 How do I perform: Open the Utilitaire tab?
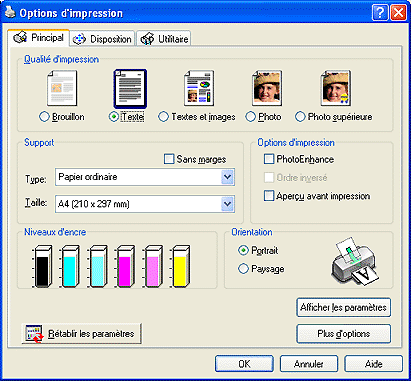click(164, 39)
